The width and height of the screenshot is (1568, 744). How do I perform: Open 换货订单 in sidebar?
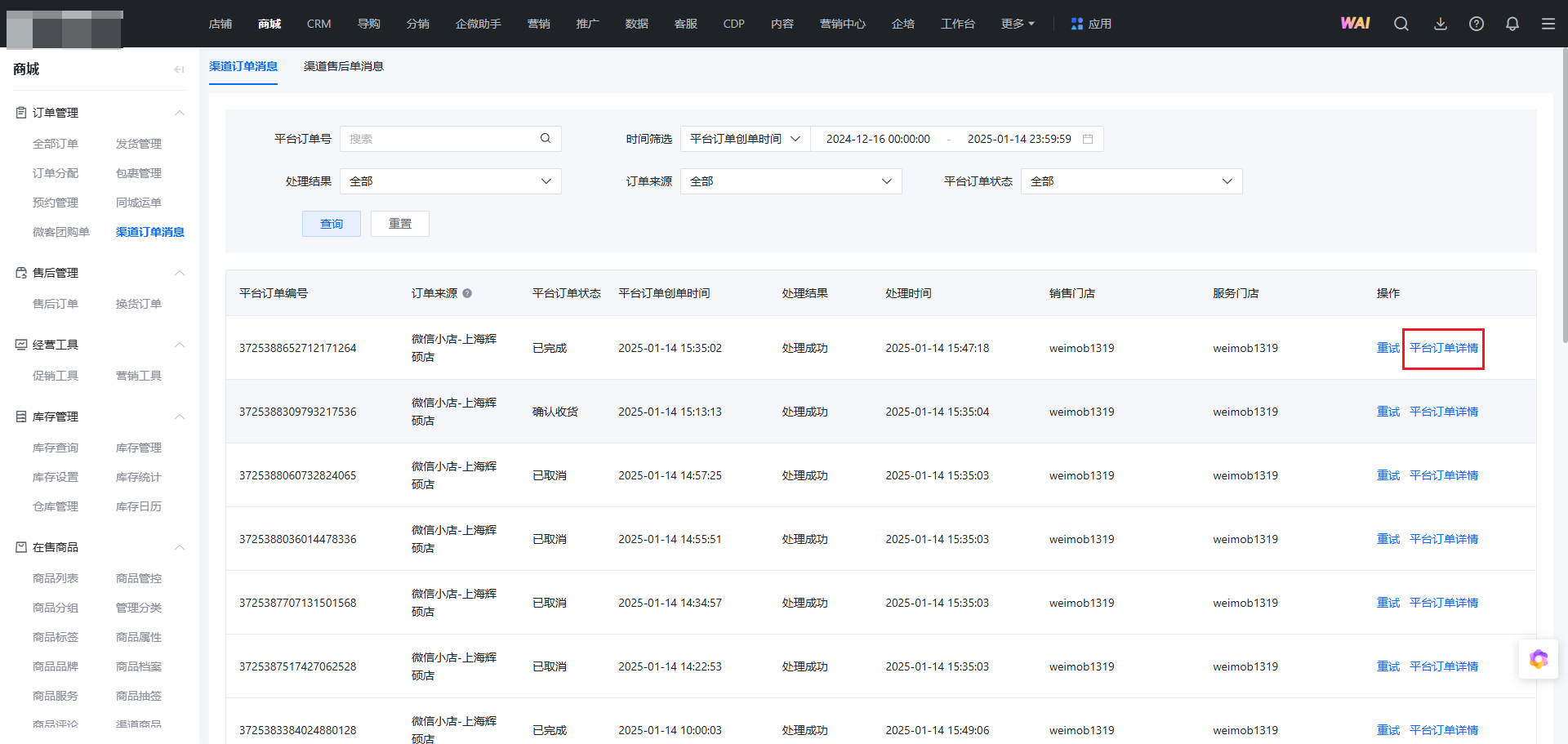coord(139,304)
